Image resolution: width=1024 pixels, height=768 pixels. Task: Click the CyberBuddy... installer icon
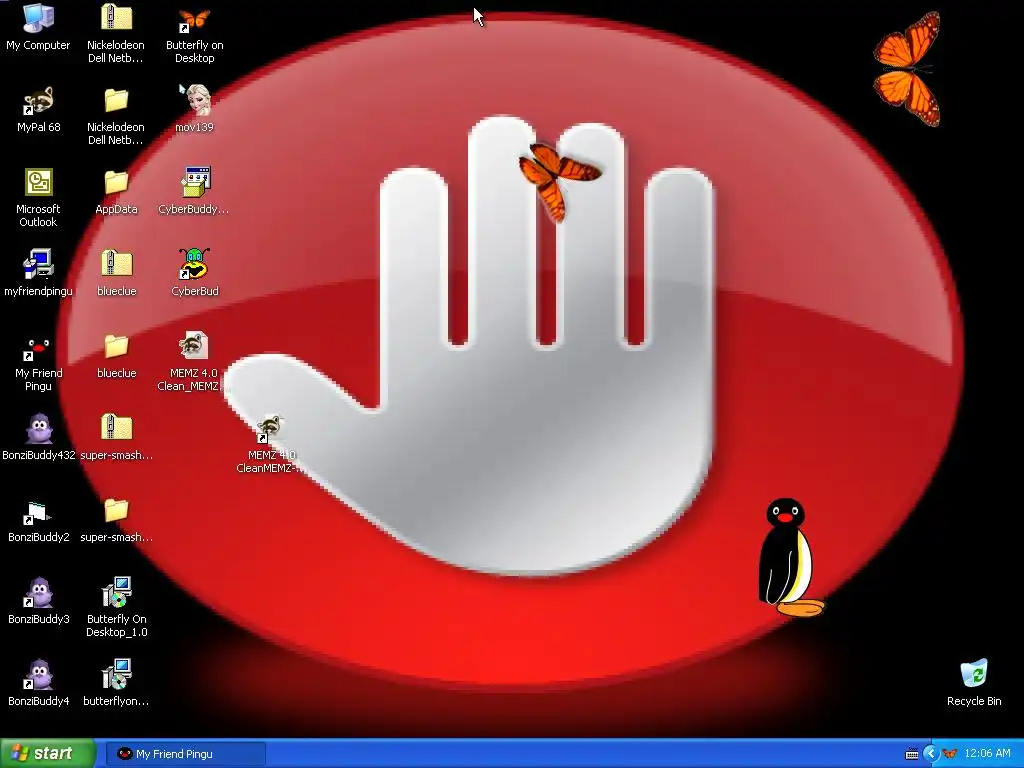[x=195, y=182]
